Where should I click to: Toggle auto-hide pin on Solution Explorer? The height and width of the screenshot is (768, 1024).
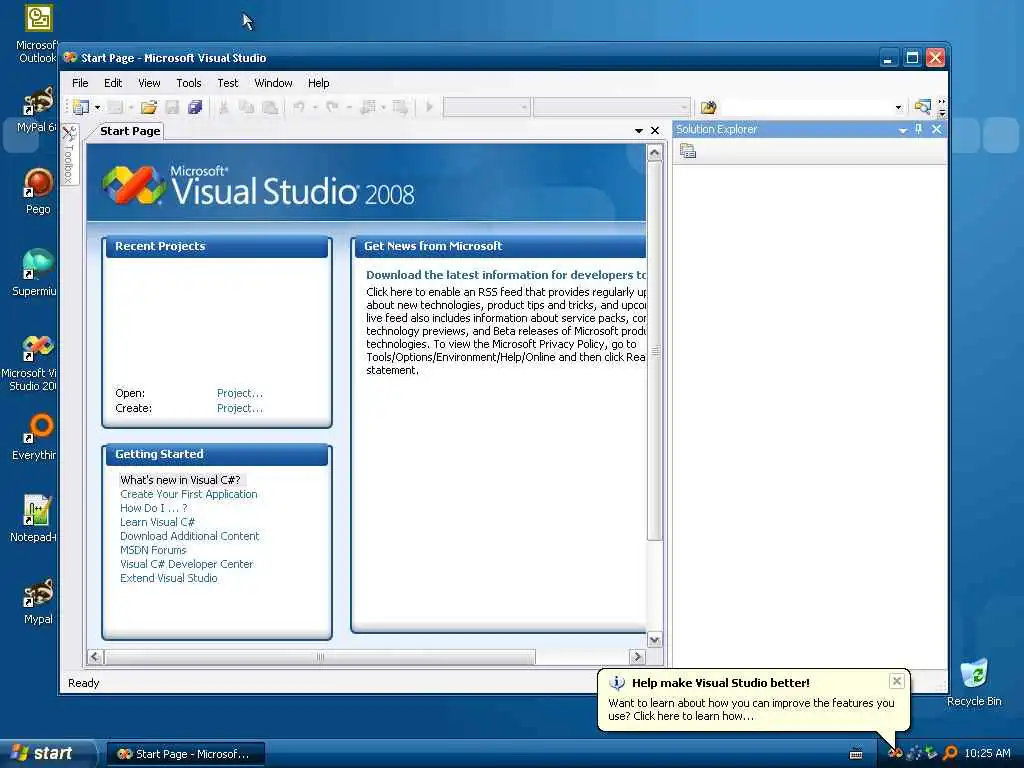918,129
